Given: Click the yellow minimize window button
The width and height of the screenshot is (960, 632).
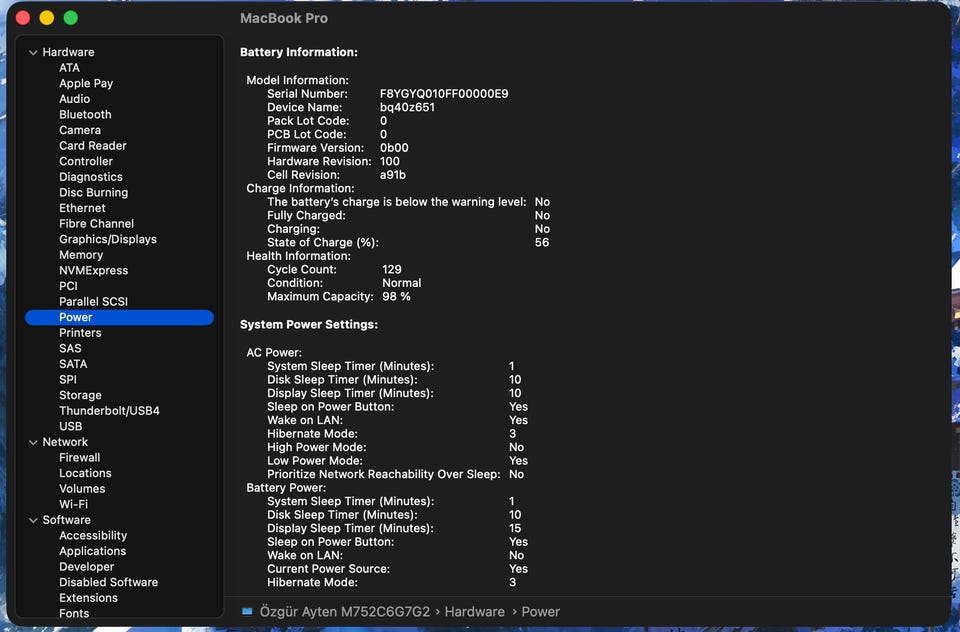Looking at the screenshot, I should [x=47, y=18].
